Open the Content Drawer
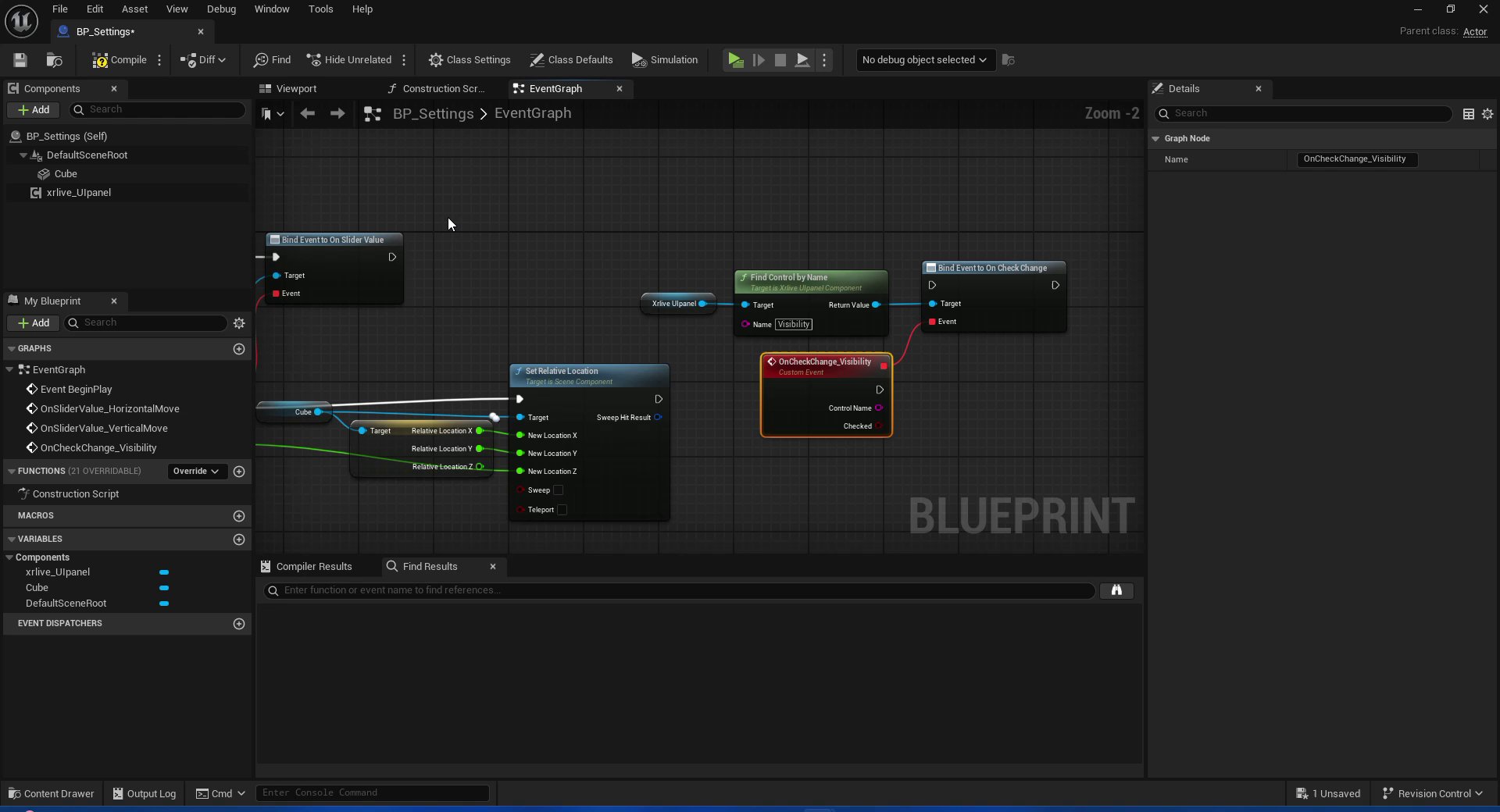 pyautogui.click(x=51, y=794)
